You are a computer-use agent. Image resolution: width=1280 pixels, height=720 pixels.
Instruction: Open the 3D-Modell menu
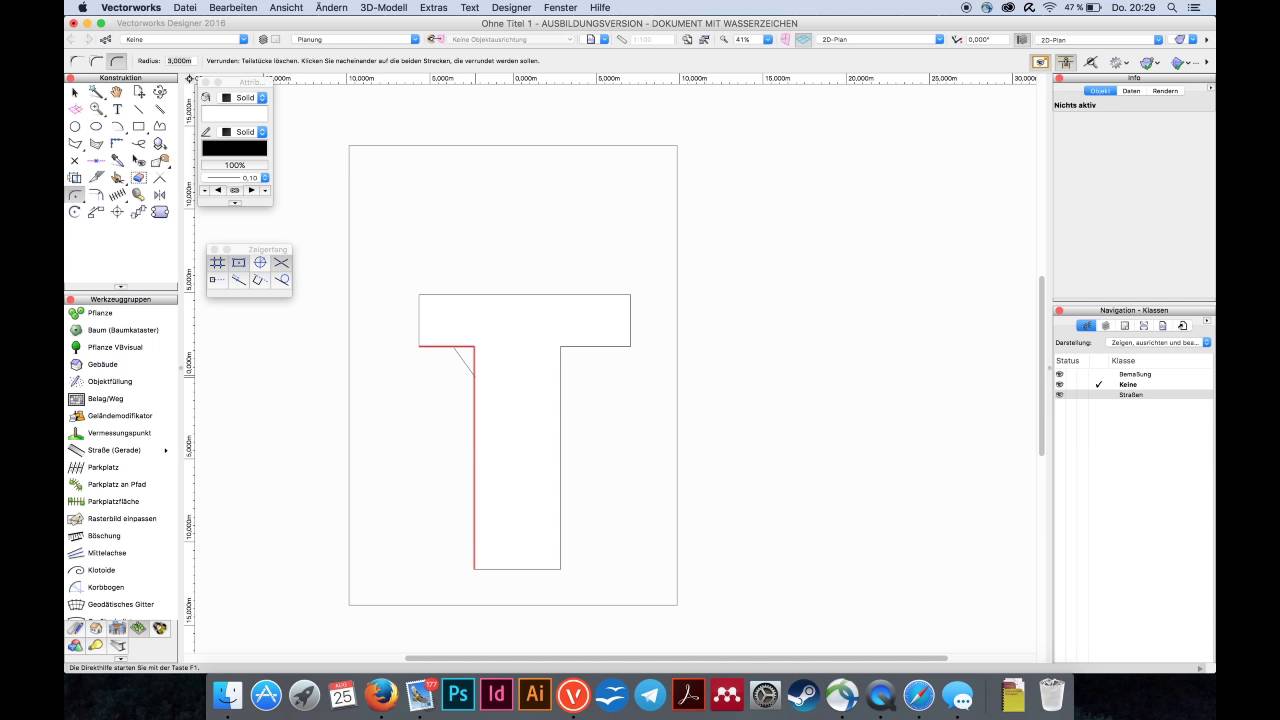pyautogui.click(x=384, y=7)
